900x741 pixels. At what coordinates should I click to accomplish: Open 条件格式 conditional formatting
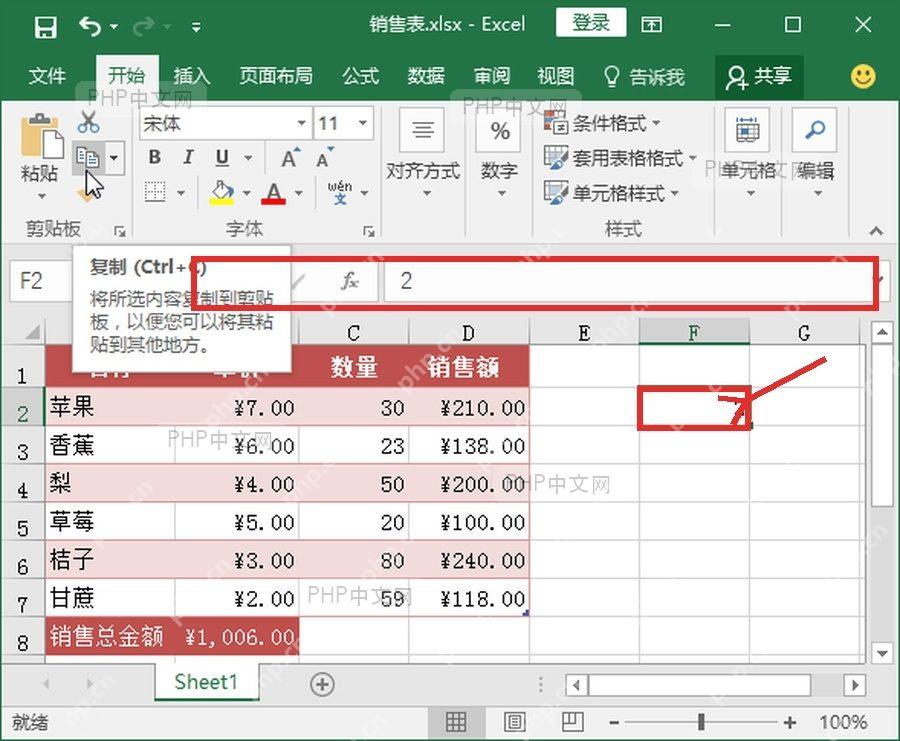[x=602, y=122]
